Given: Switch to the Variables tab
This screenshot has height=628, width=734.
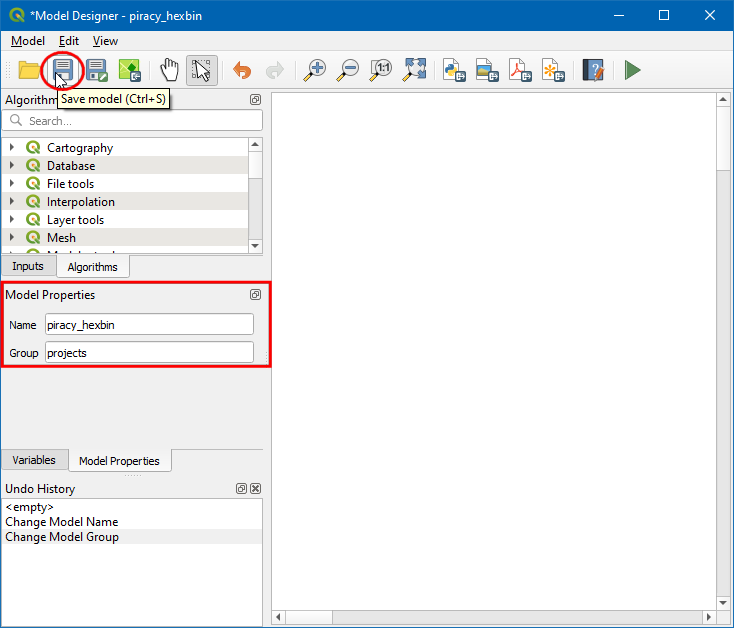Looking at the screenshot, I should 34,460.
